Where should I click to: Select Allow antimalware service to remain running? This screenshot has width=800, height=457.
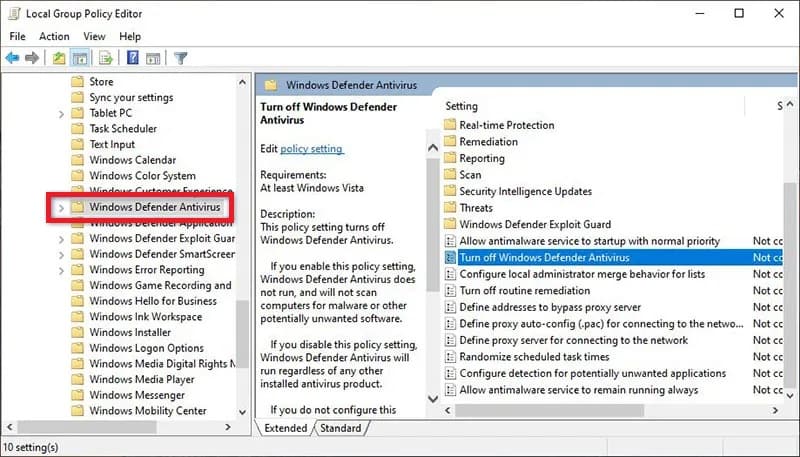tap(579, 390)
